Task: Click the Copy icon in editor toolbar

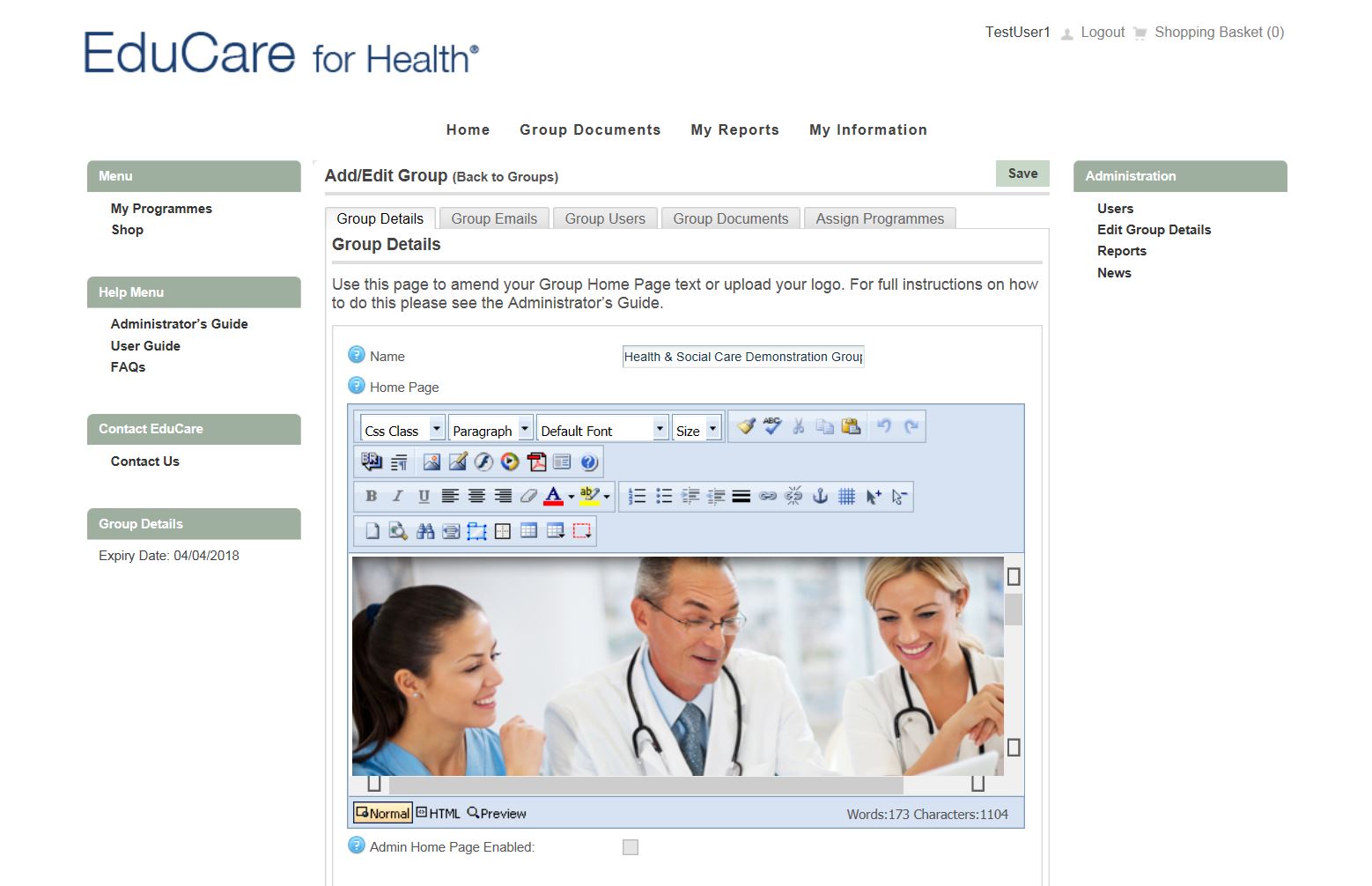Action: pos(824,426)
